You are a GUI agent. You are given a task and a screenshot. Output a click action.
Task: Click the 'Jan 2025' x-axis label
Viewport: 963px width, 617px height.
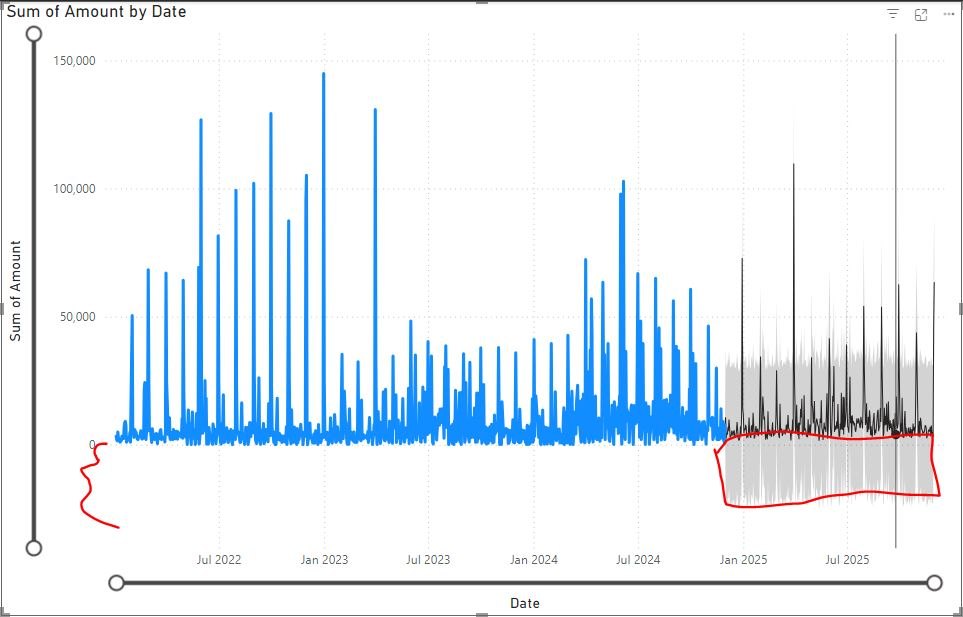[x=744, y=560]
